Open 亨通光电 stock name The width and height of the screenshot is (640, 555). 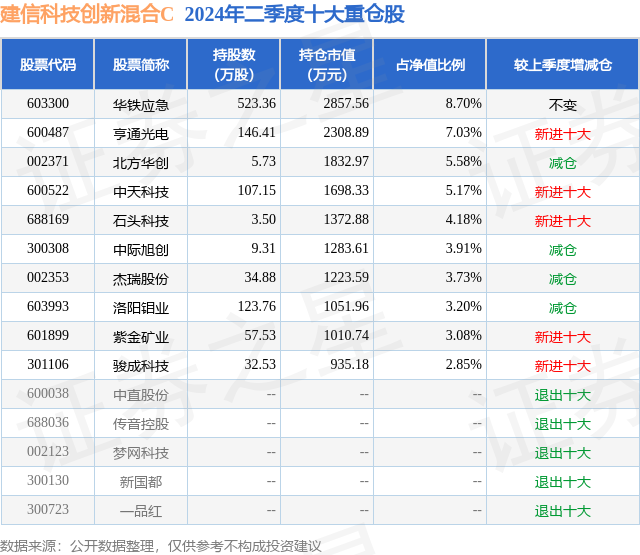pos(141,133)
